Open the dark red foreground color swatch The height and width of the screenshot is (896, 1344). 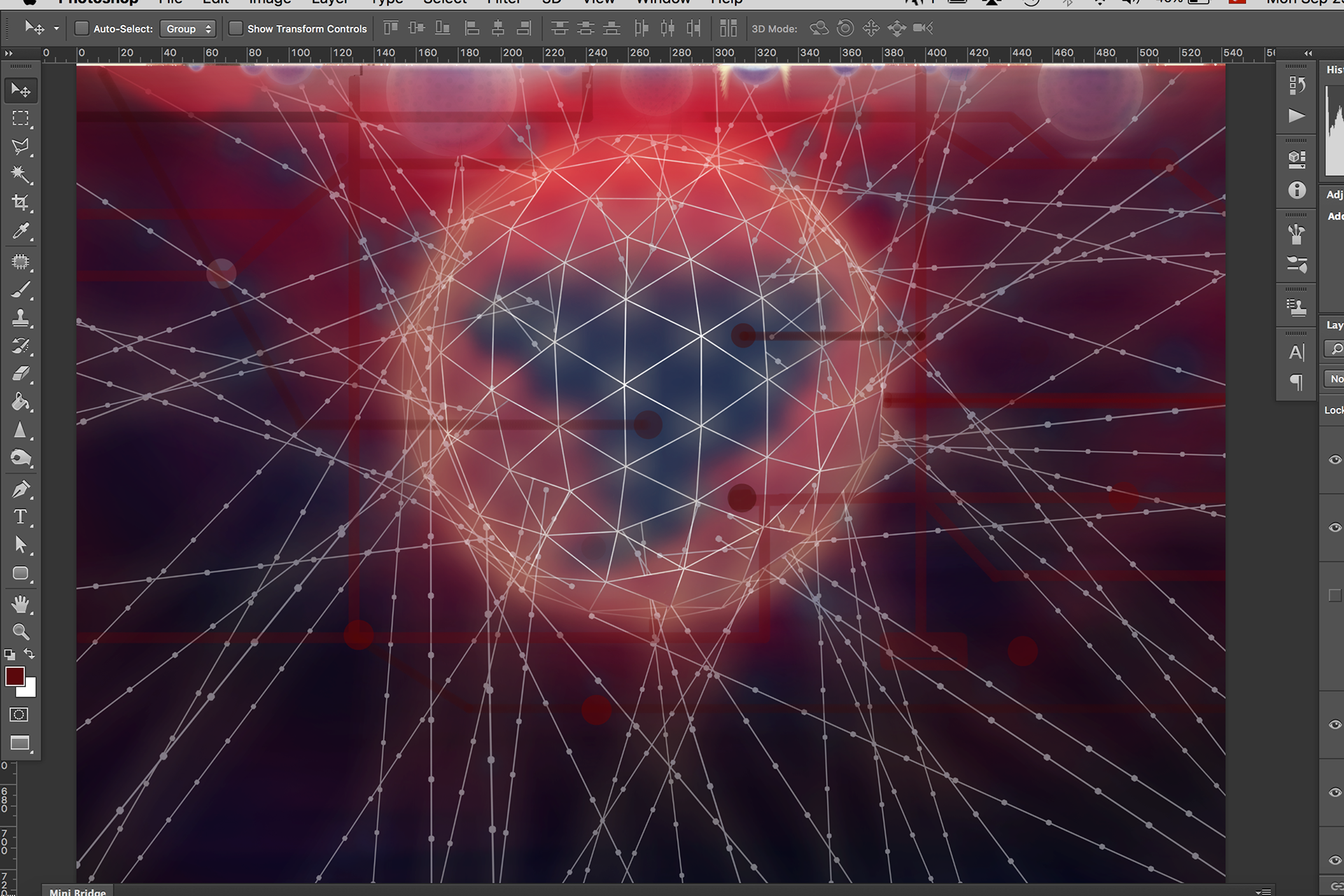pyautogui.click(x=15, y=676)
